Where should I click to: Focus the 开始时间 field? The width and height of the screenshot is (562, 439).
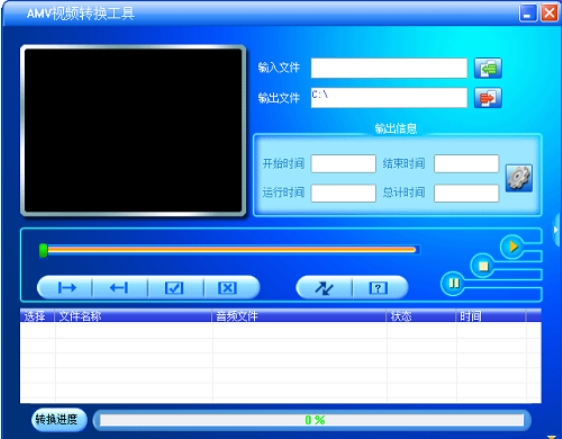click(343, 164)
